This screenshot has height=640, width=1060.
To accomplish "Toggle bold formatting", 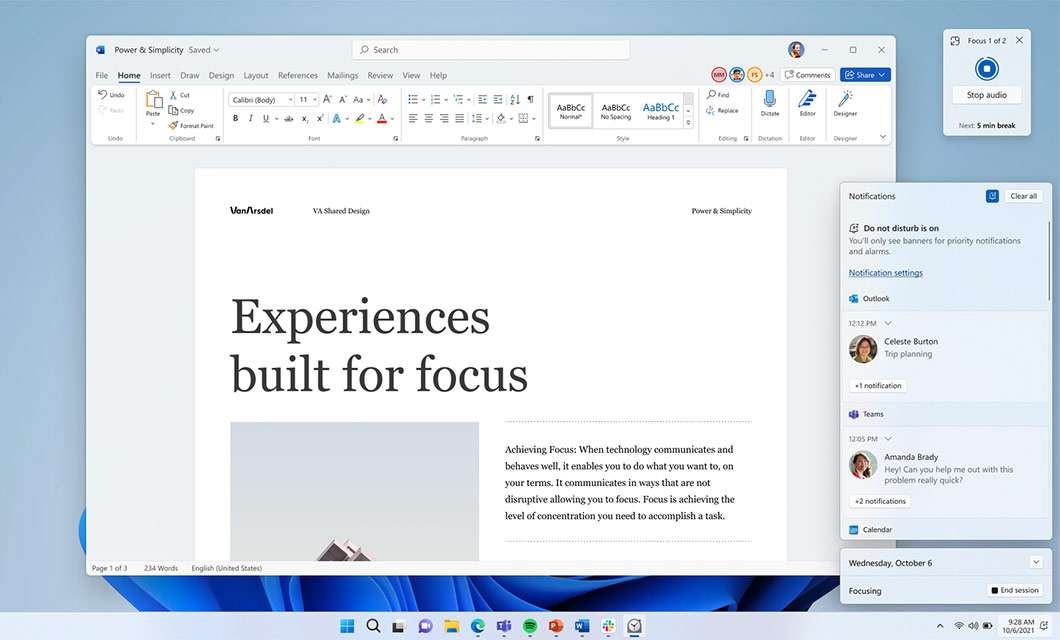I will click(x=236, y=118).
